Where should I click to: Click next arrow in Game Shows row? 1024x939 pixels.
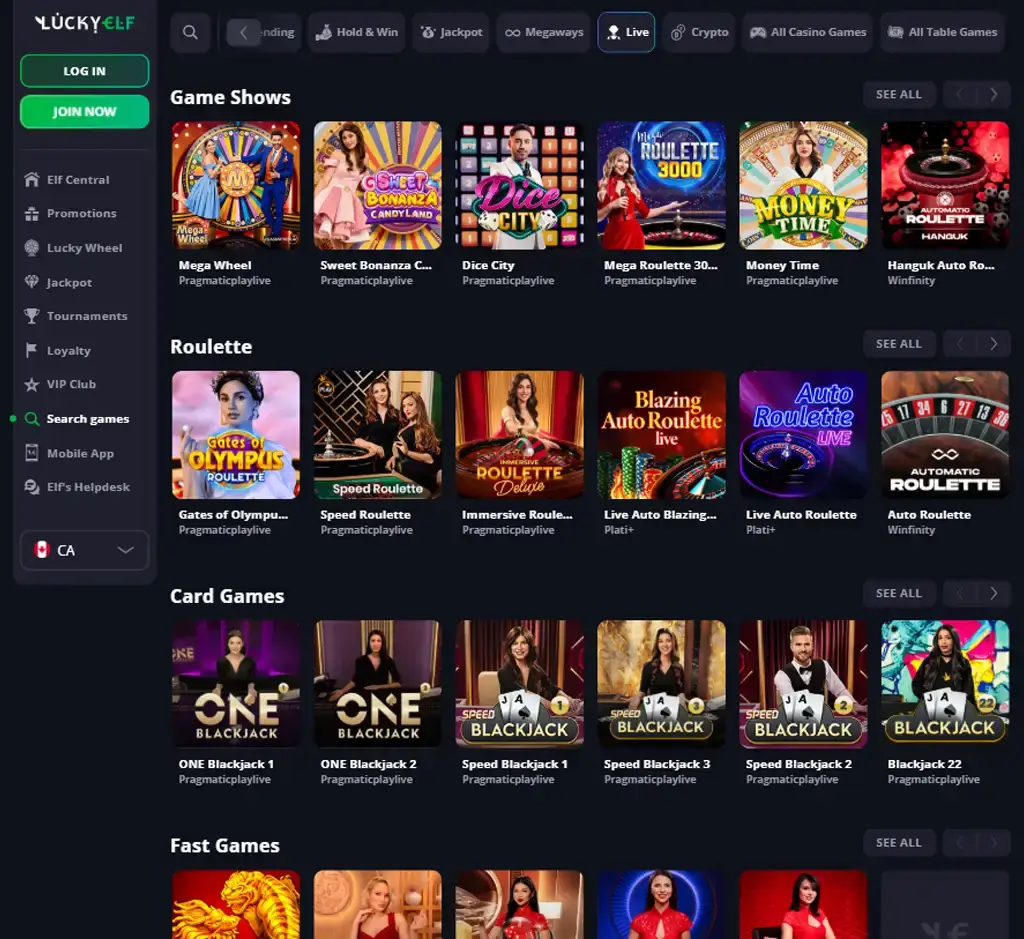tap(993, 95)
